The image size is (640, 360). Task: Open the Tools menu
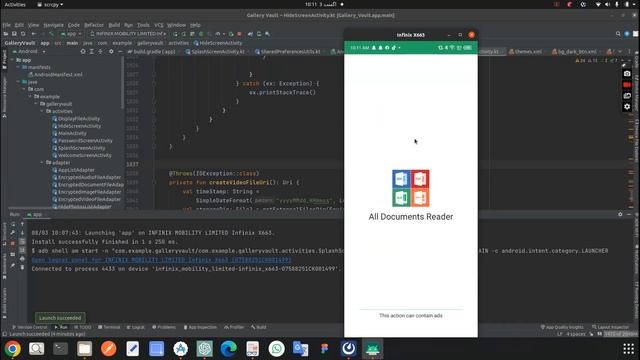143,25
